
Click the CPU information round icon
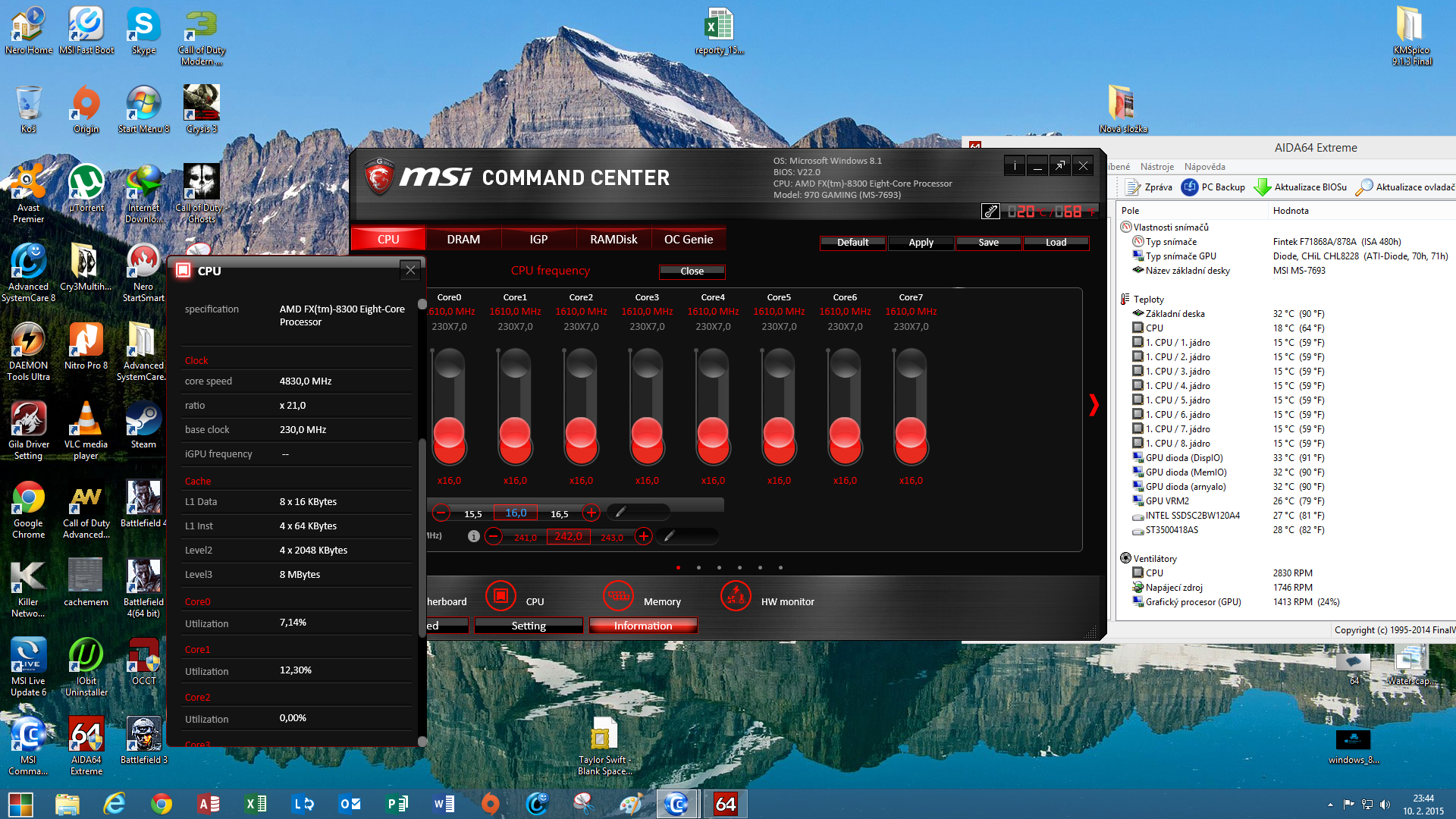[x=500, y=596]
